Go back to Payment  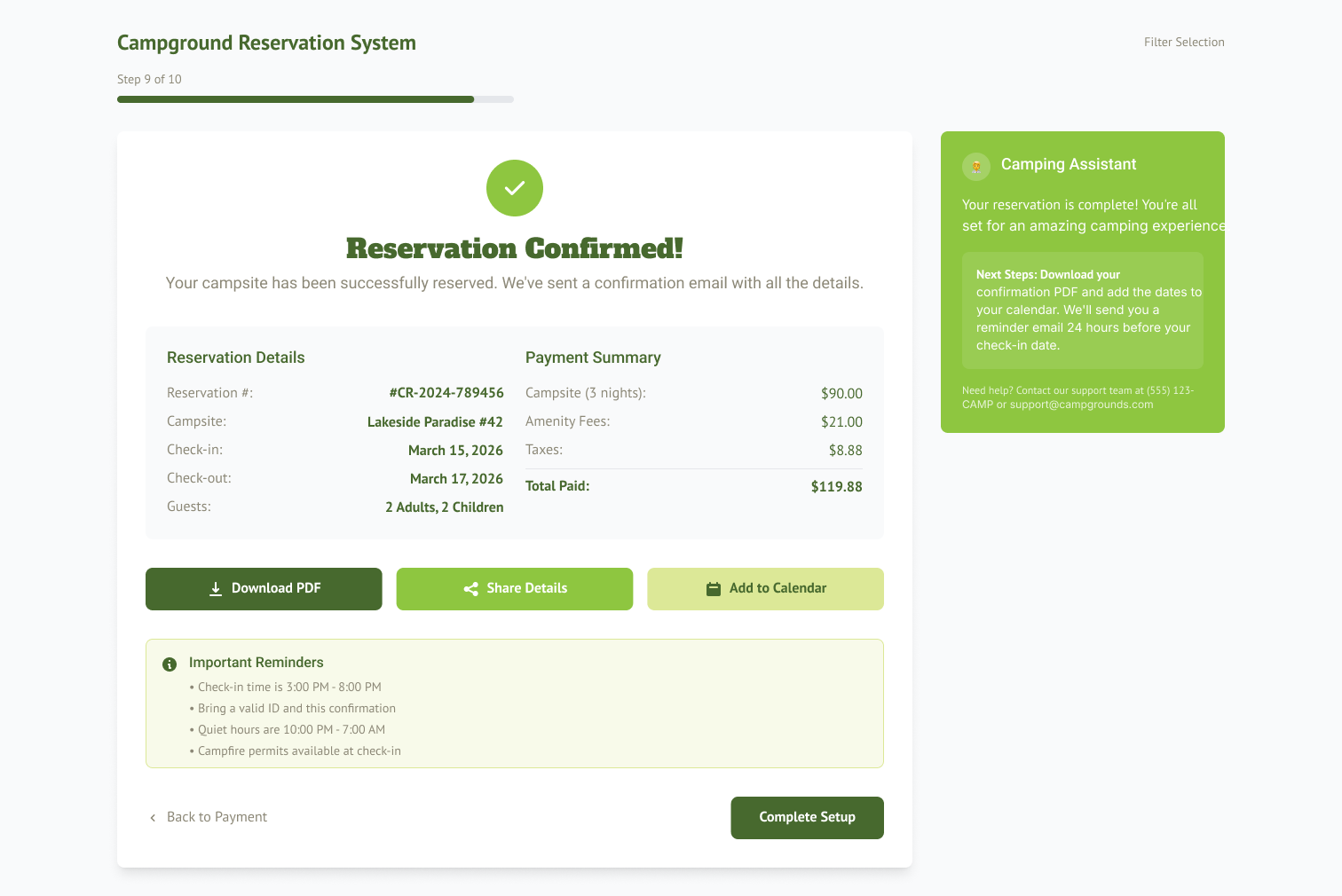click(209, 818)
